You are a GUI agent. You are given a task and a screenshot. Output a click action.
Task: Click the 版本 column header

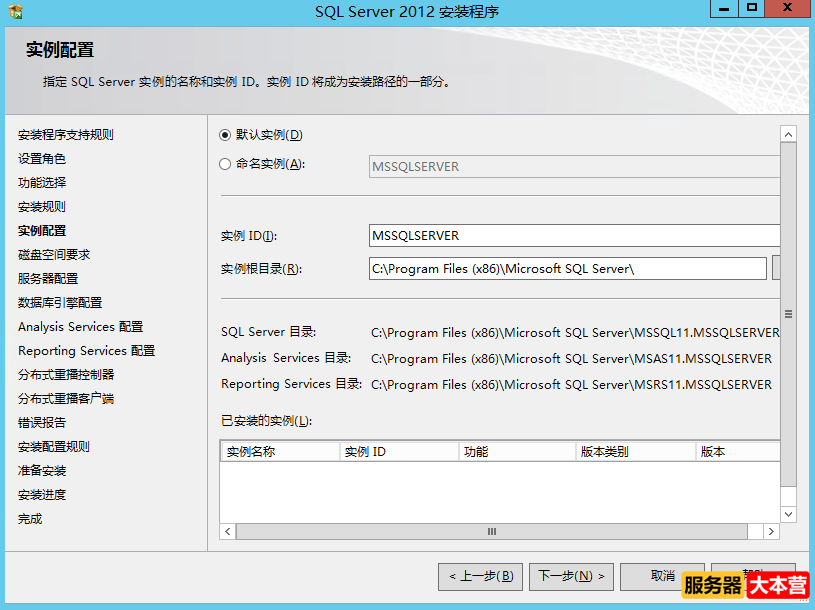[738, 452]
